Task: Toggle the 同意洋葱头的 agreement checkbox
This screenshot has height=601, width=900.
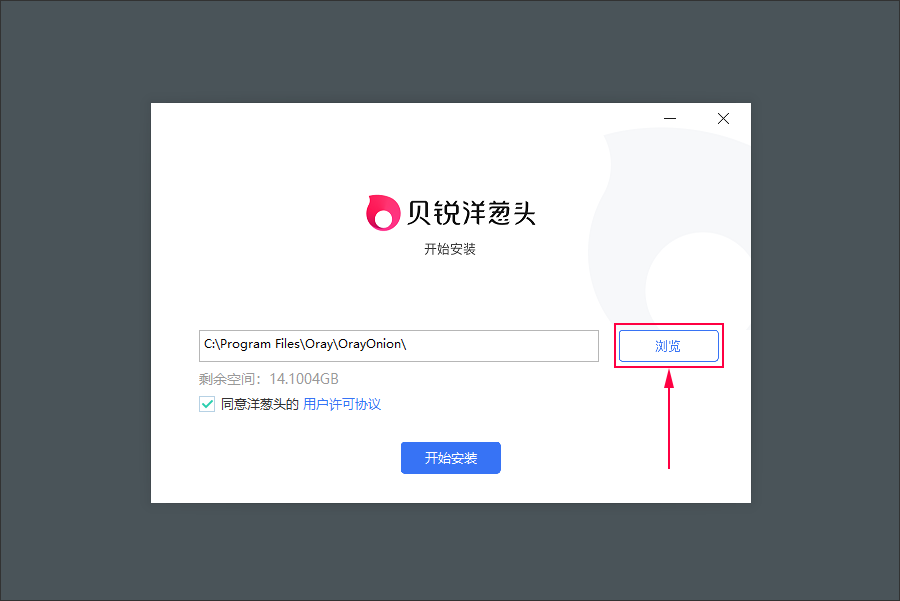Action: pos(207,404)
